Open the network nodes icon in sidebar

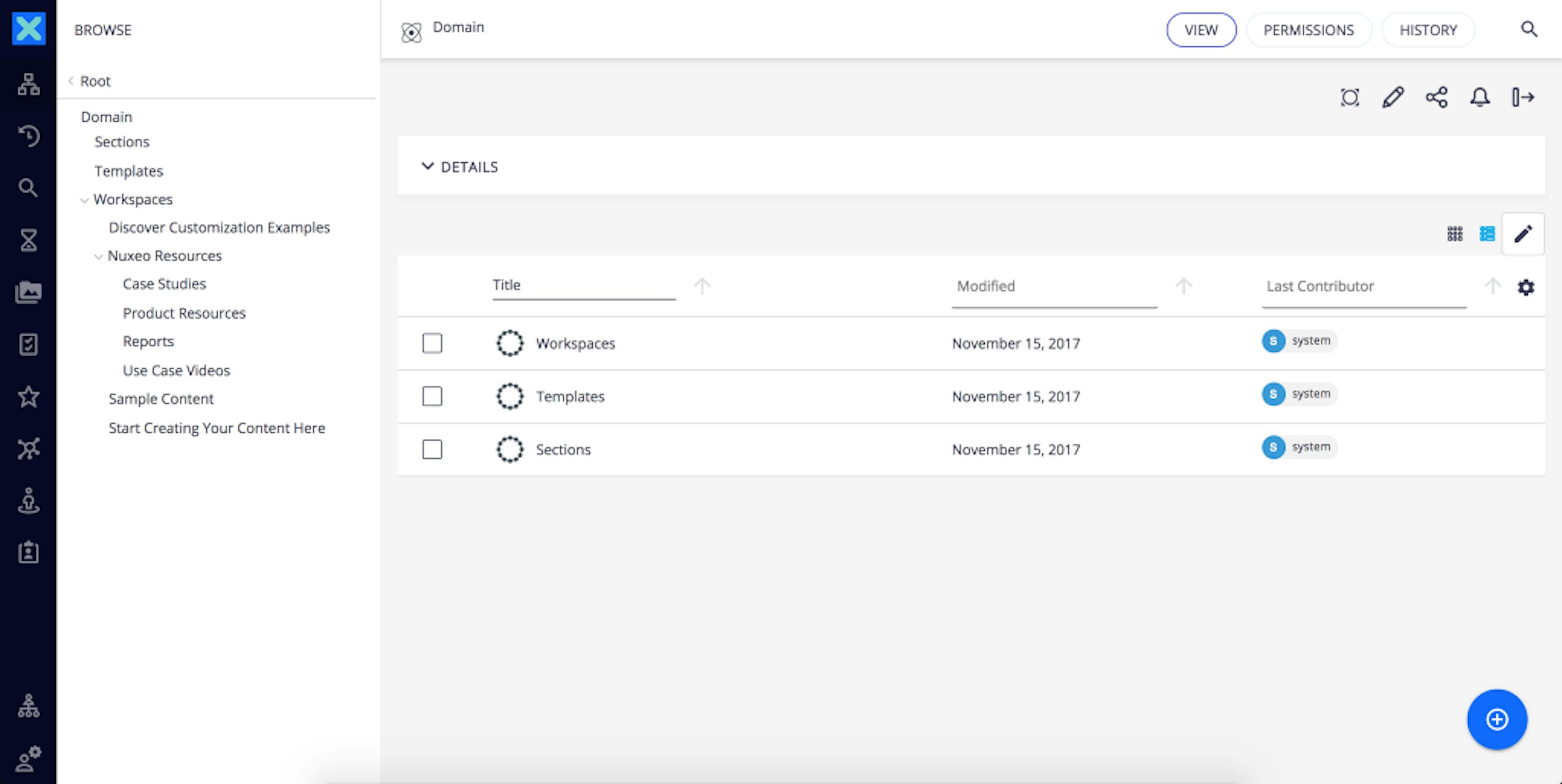click(x=28, y=449)
